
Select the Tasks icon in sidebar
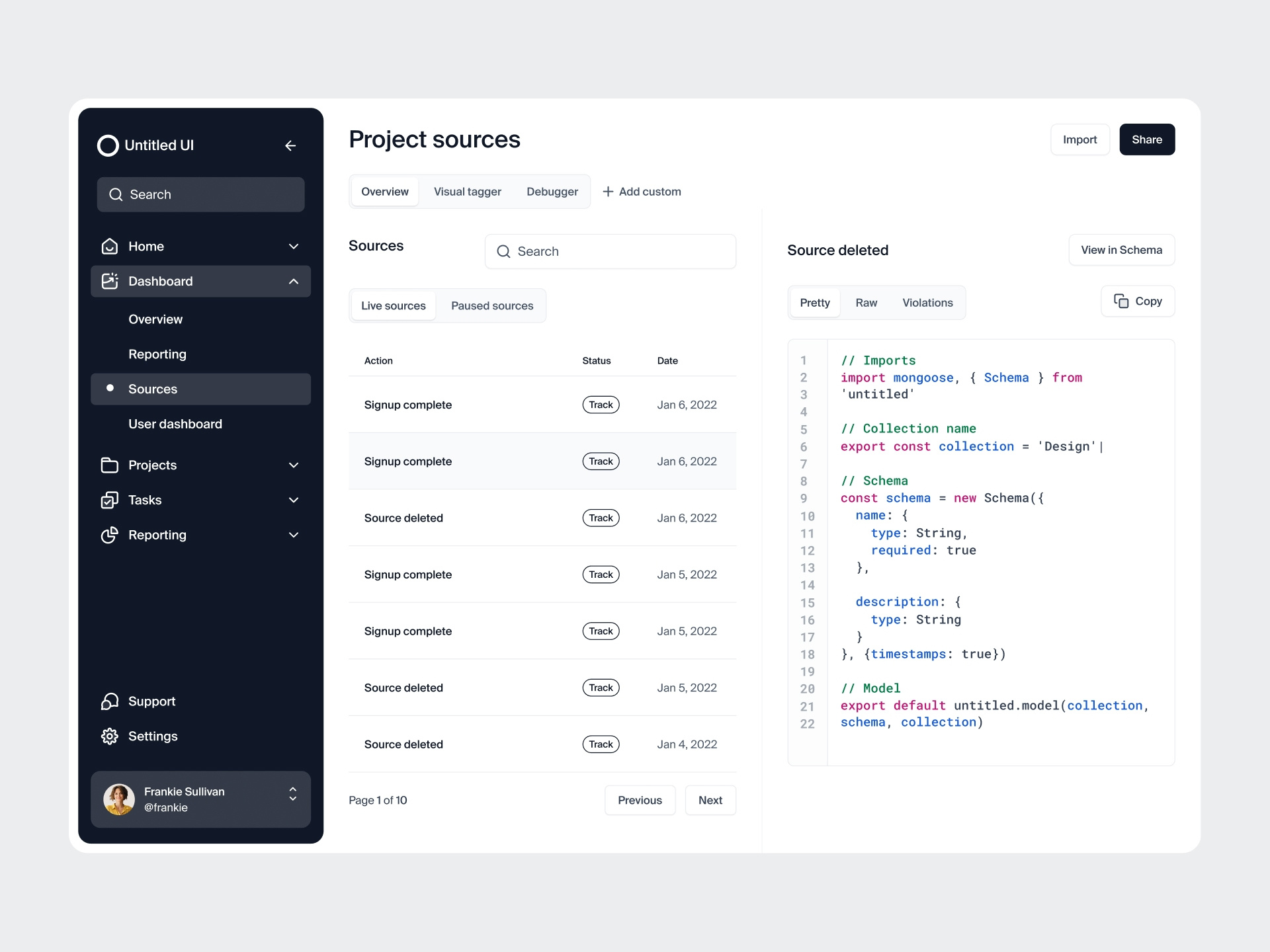110,500
